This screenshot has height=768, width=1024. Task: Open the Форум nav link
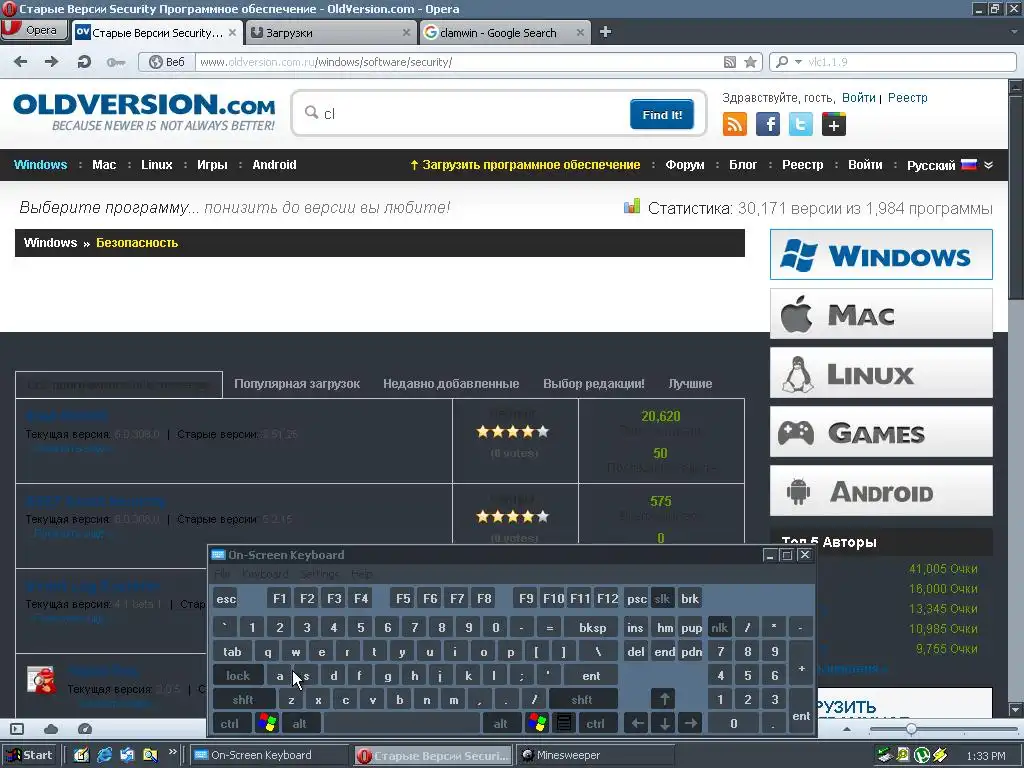[x=684, y=165]
